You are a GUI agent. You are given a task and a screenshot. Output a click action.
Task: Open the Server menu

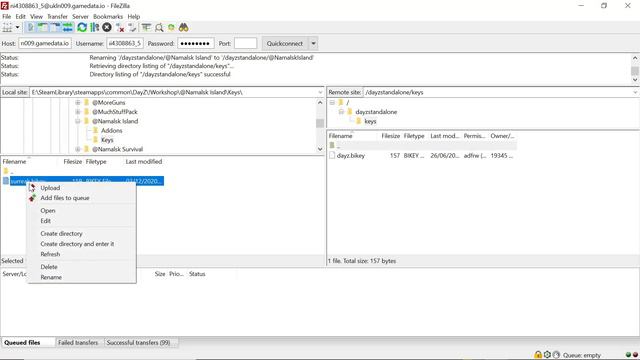[x=80, y=16]
